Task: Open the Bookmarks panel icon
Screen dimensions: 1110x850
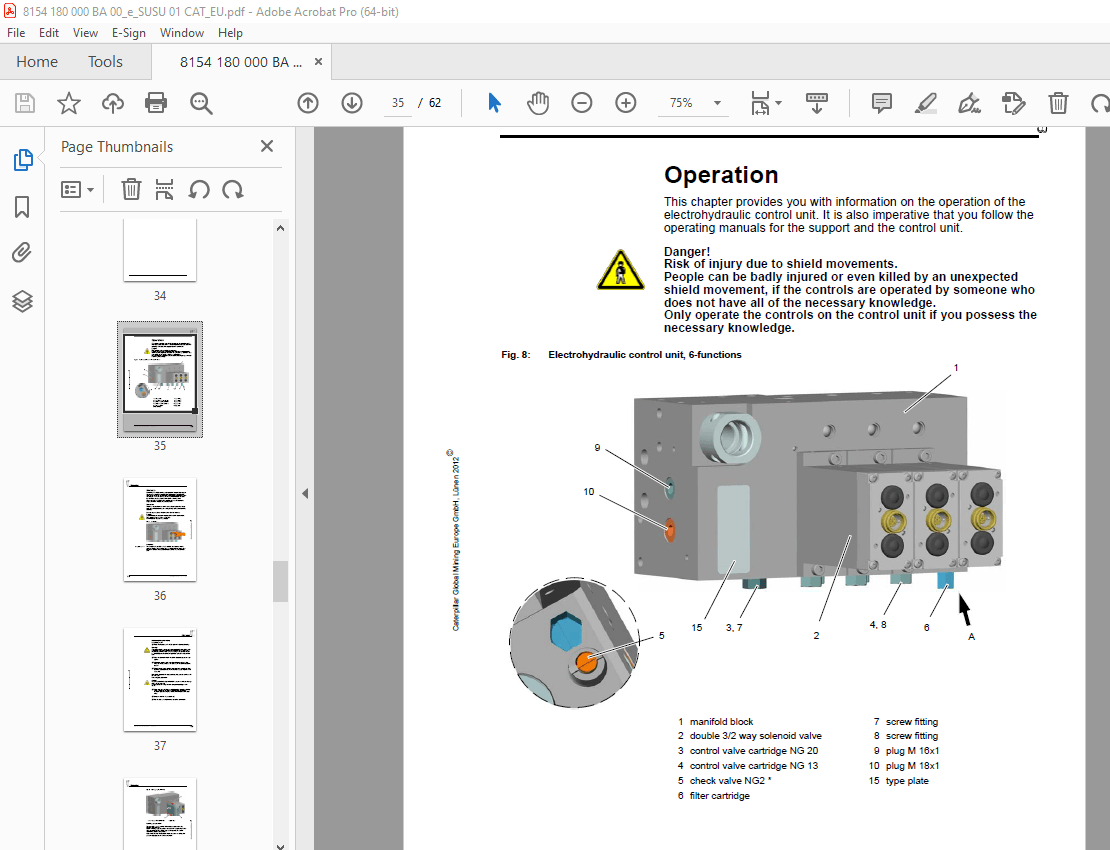Action: coord(22,207)
